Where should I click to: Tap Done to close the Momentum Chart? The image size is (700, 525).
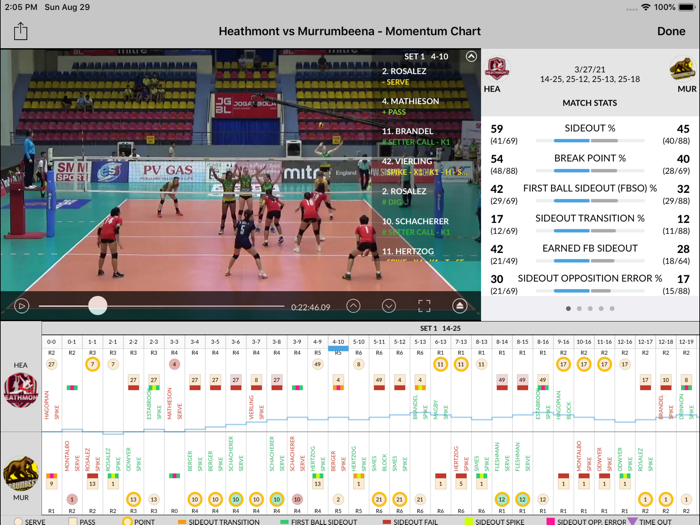[x=671, y=31]
